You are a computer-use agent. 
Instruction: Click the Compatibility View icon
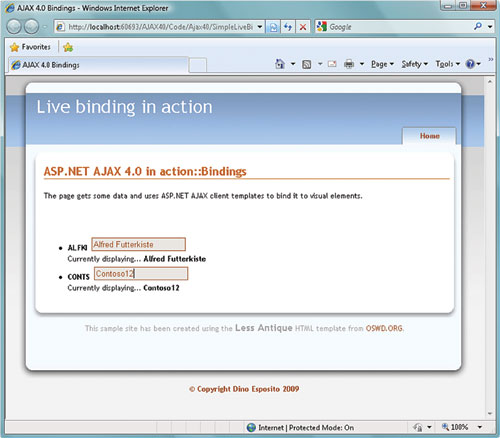tap(273, 27)
